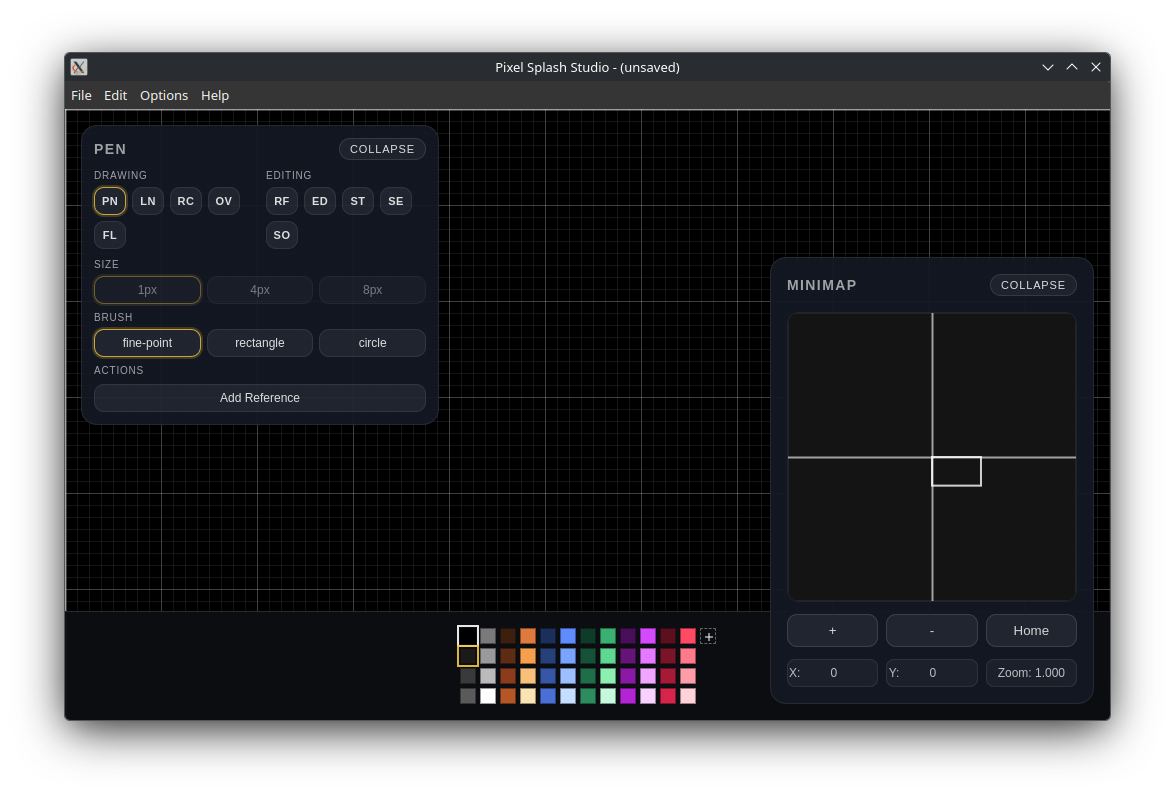Click the plus icon to add a palette color
This screenshot has height=797, width=1175.
708,636
